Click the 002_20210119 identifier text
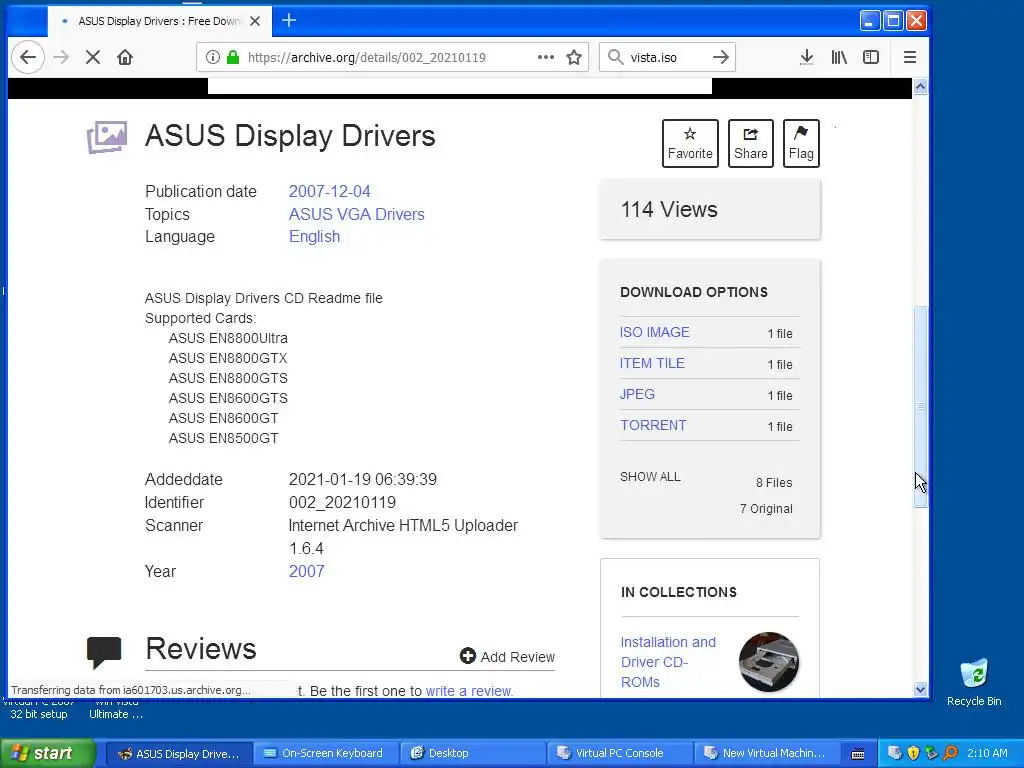The width and height of the screenshot is (1024, 768). click(x=342, y=502)
